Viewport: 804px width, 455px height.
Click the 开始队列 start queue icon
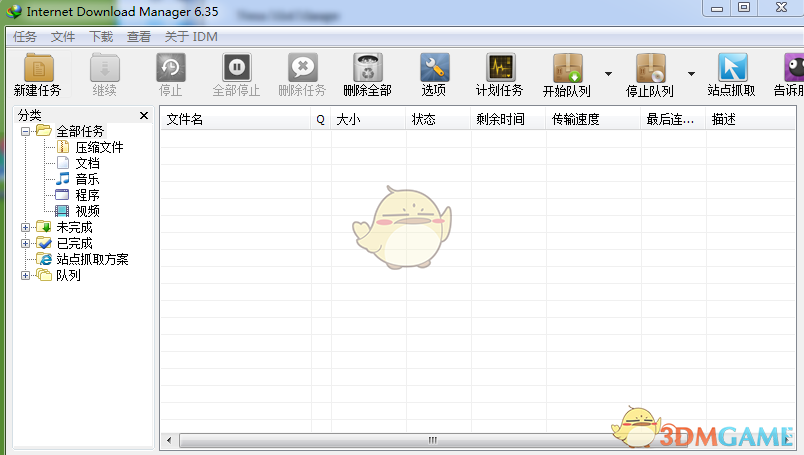[x=567, y=68]
